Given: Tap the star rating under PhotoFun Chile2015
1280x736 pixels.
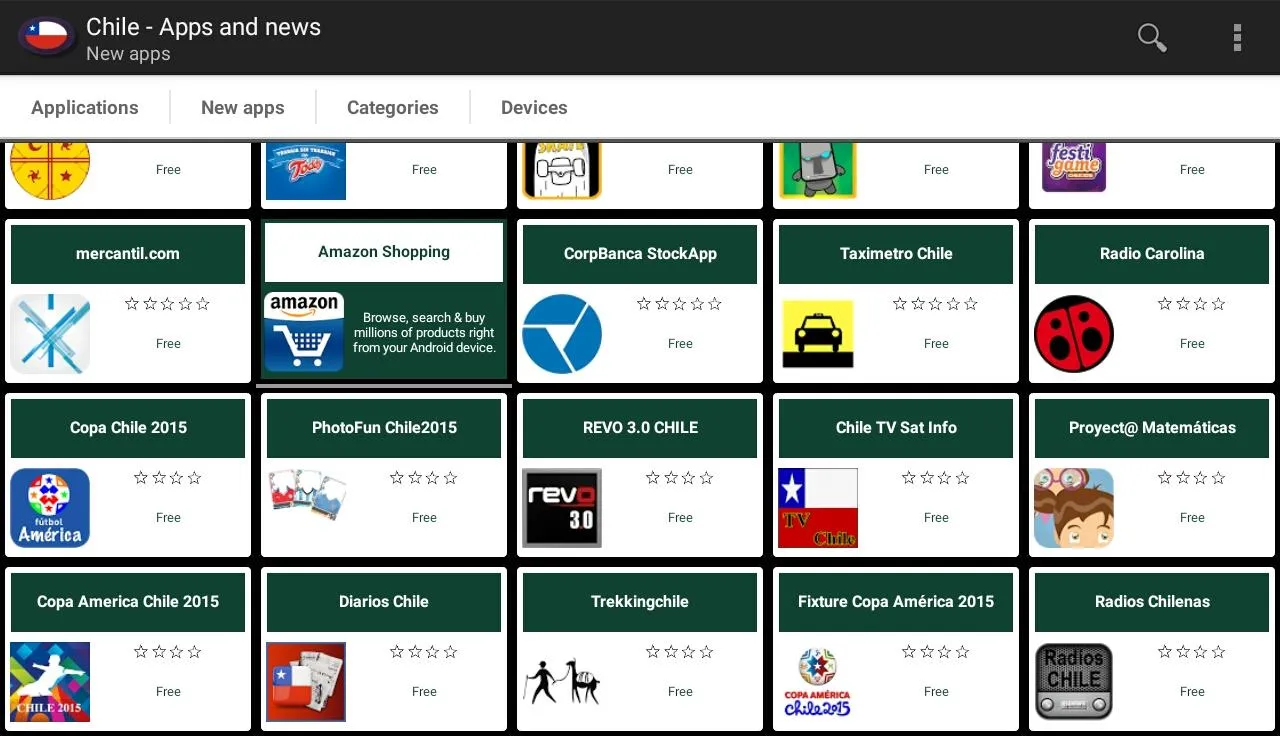Looking at the screenshot, I should [x=423, y=478].
